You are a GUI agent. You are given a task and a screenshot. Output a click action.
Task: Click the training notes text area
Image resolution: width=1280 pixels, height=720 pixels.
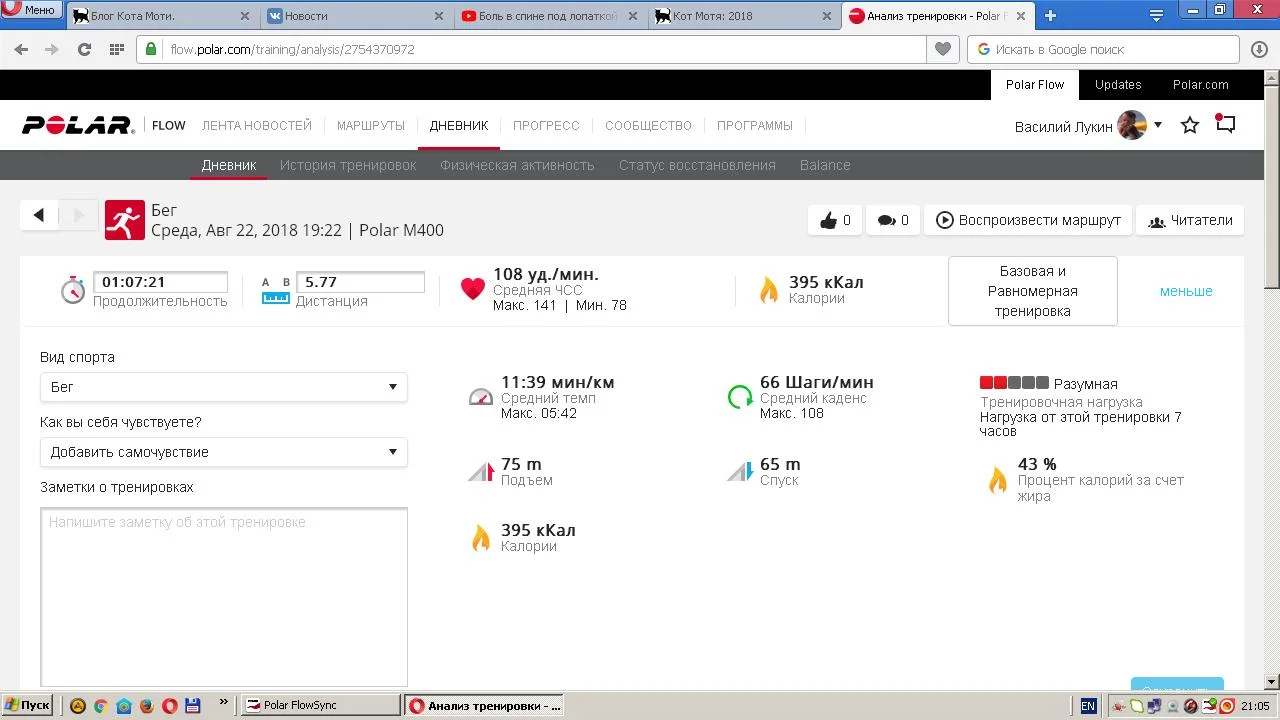224,596
